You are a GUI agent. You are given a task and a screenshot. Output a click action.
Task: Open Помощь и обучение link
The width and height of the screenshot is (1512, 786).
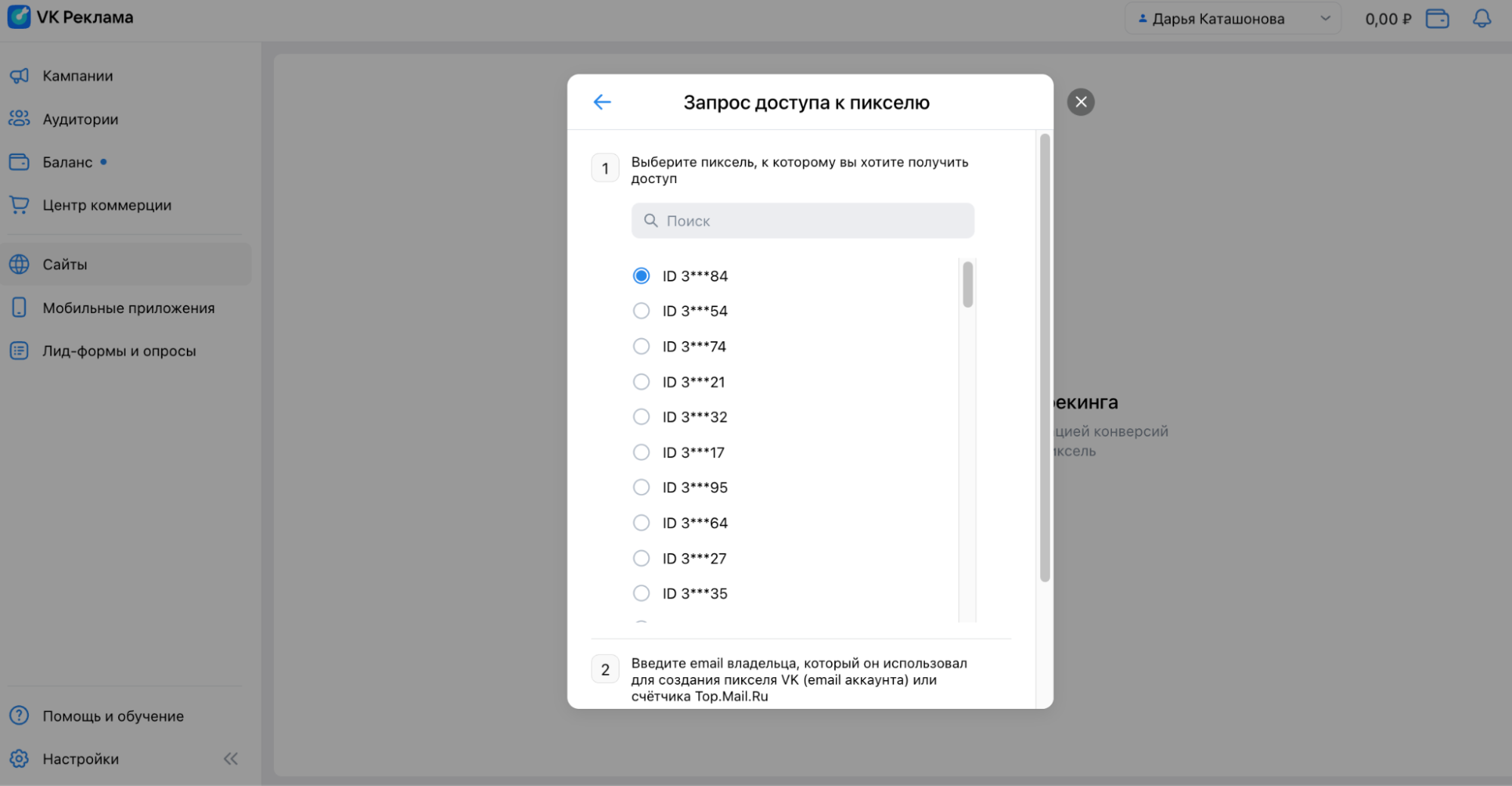tap(113, 716)
